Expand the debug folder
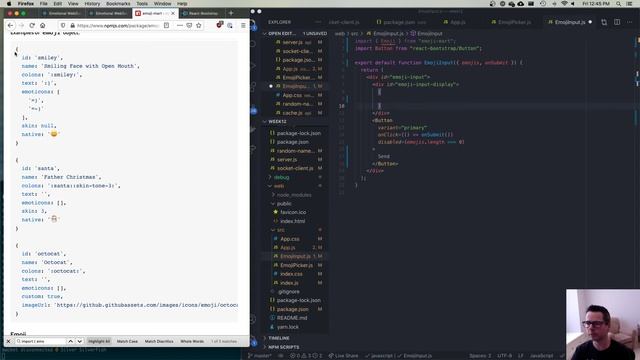 282,177
